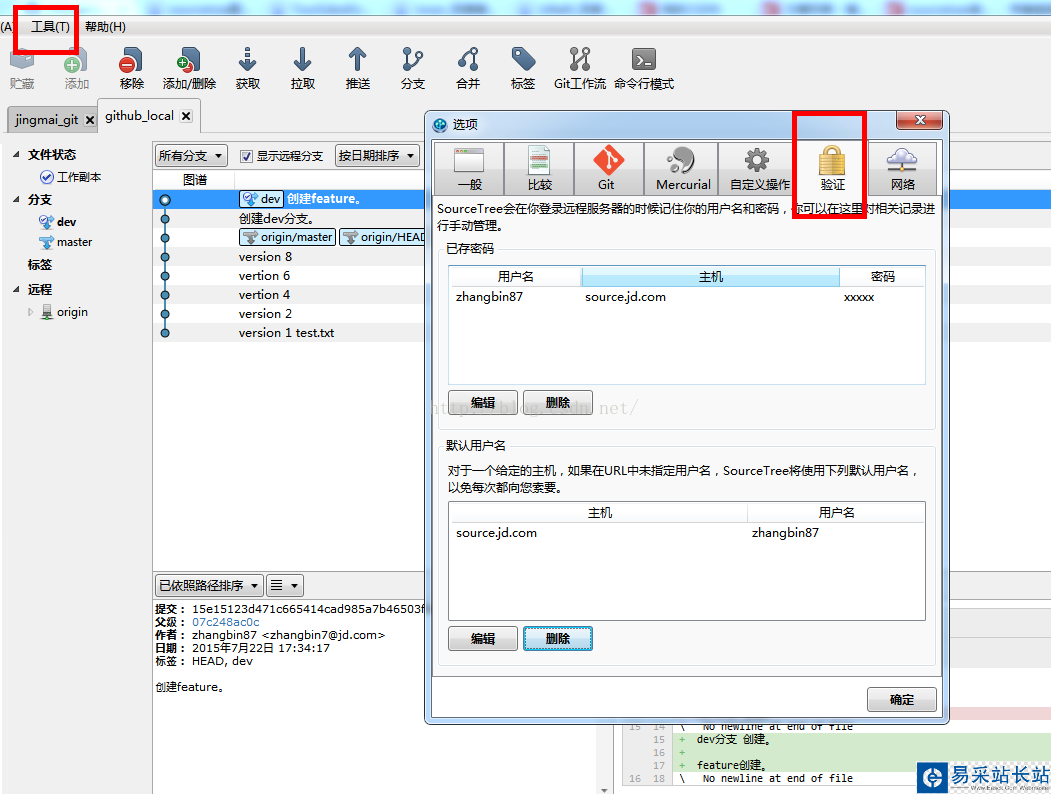Delete (删除) the default username entry
Screen dimensions: 1051x794
[x=558, y=639]
